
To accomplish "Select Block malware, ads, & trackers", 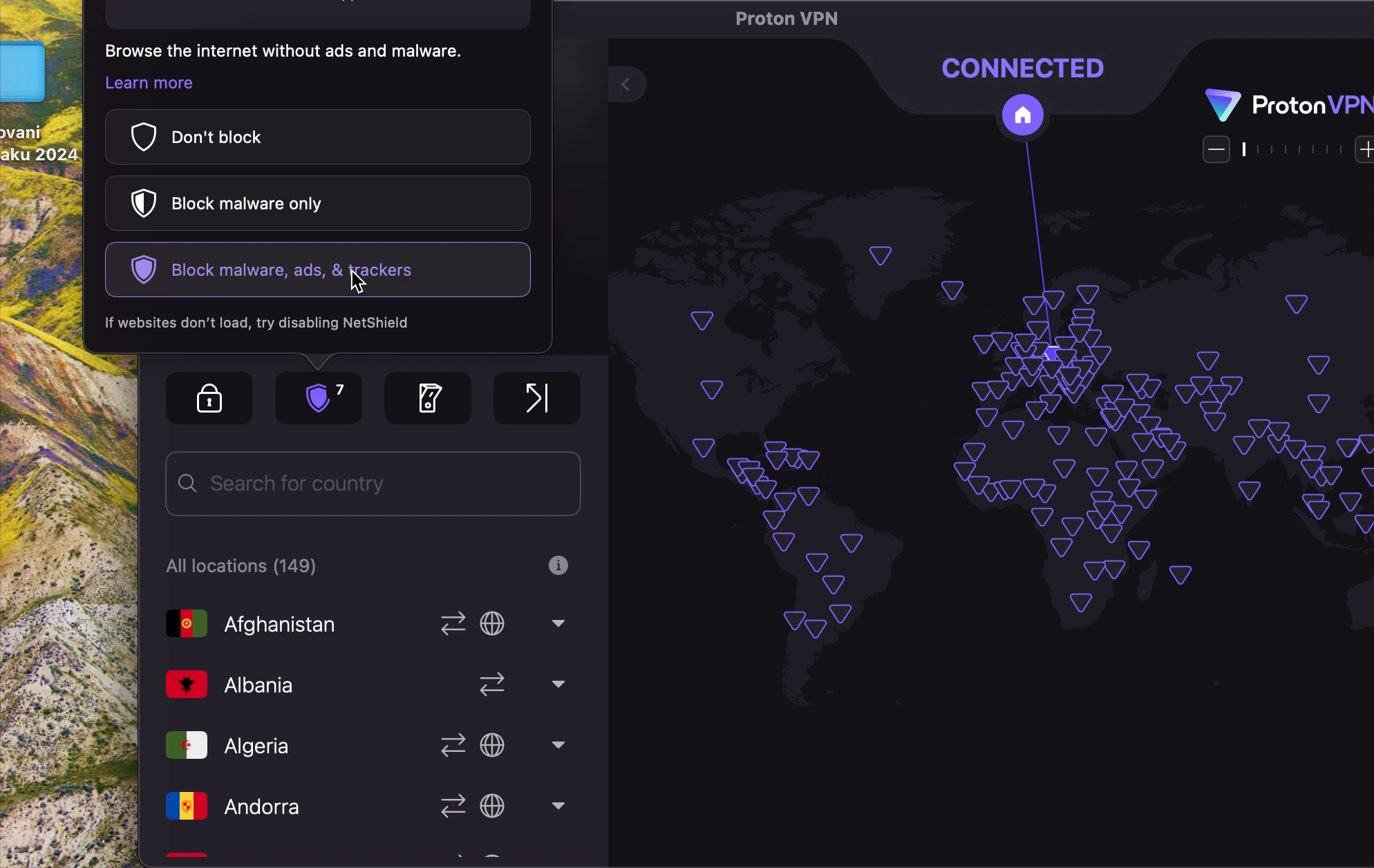I will (x=318, y=270).
